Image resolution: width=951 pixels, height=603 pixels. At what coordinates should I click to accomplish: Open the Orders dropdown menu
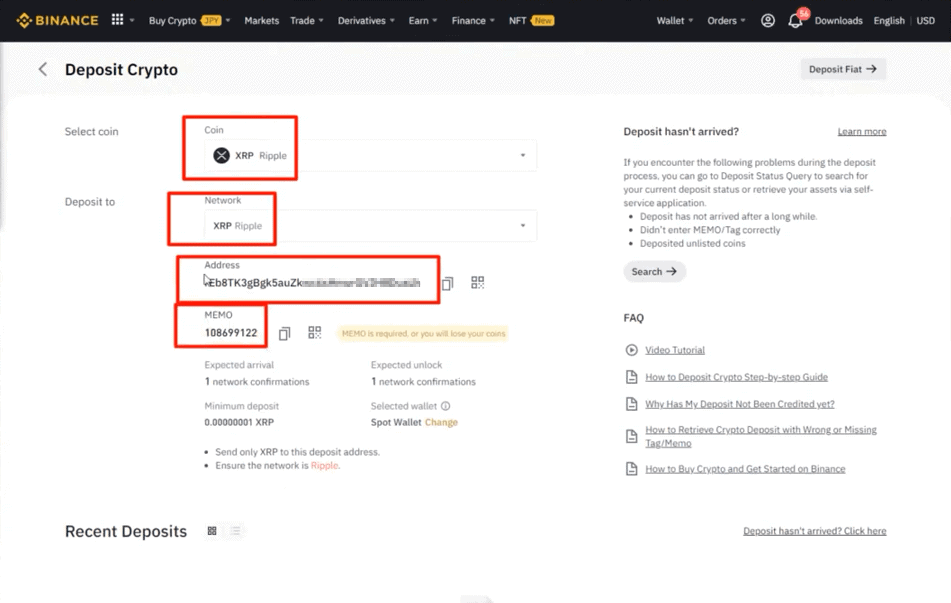pos(726,21)
